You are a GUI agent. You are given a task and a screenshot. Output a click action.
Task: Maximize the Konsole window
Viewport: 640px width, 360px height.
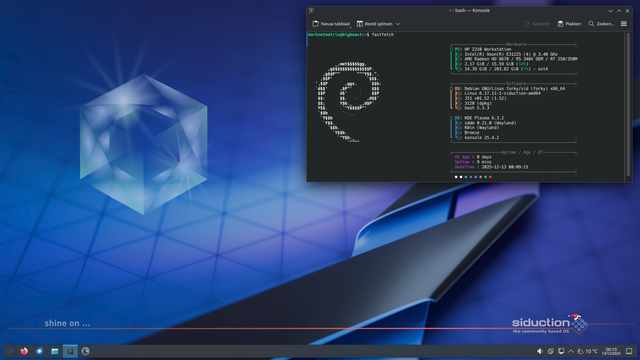pos(619,11)
